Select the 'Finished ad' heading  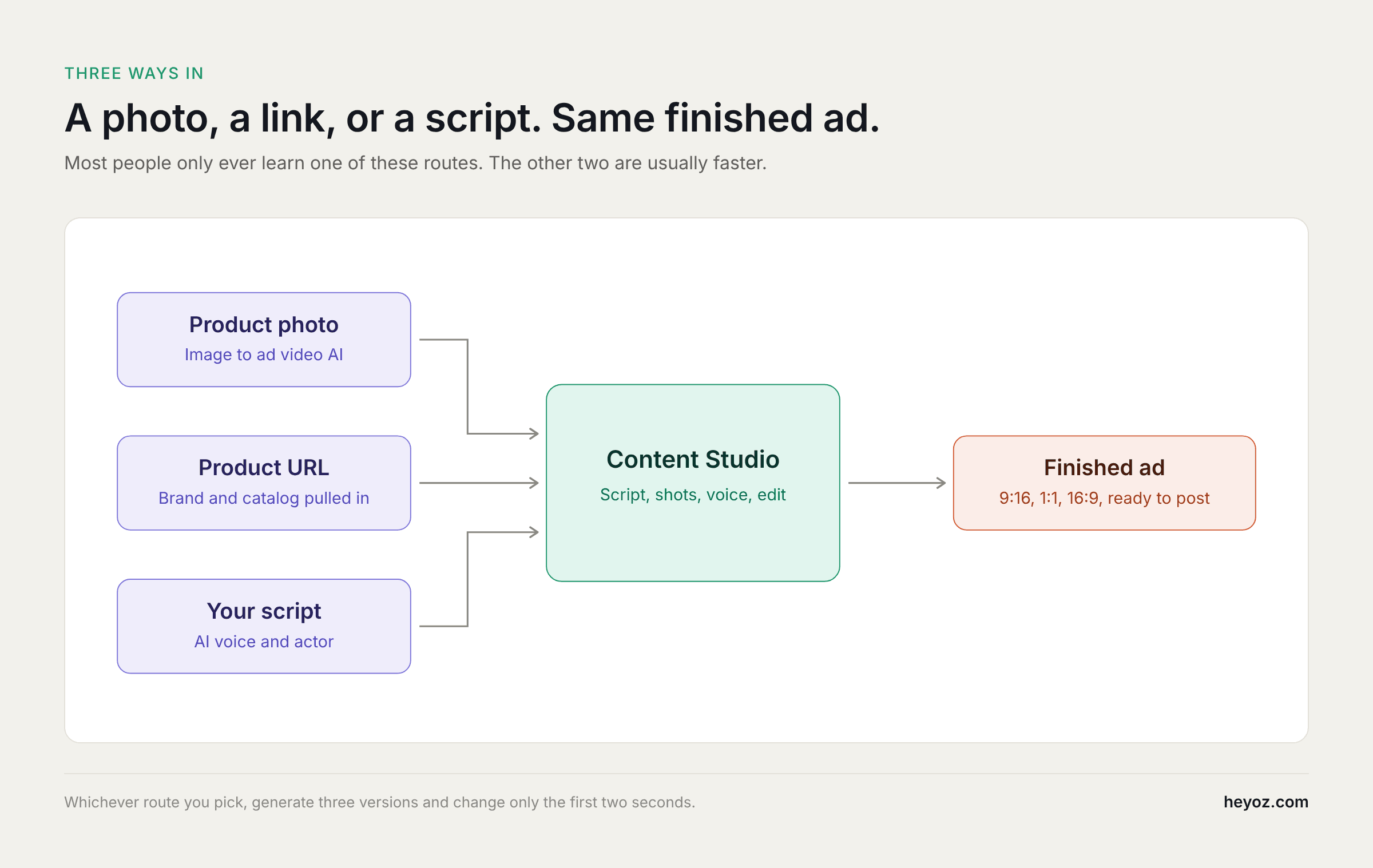point(1104,468)
